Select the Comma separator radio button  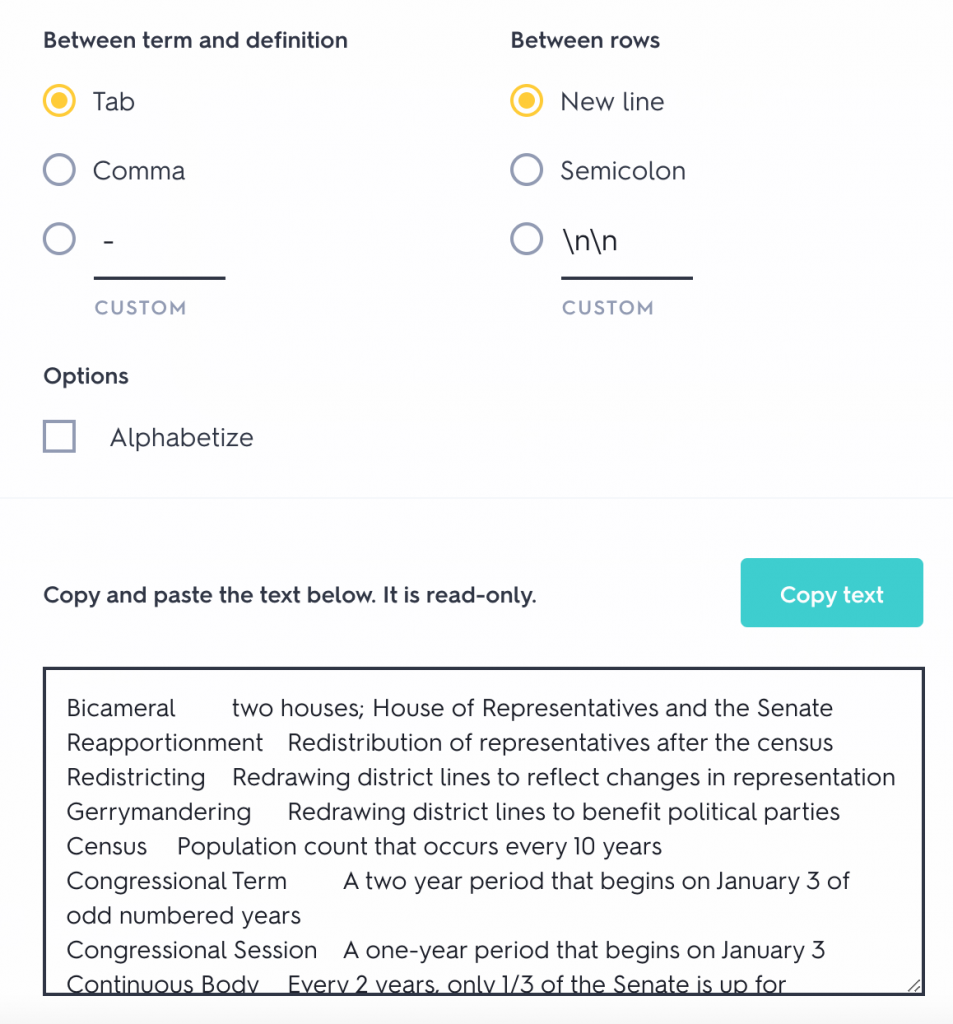tap(59, 170)
